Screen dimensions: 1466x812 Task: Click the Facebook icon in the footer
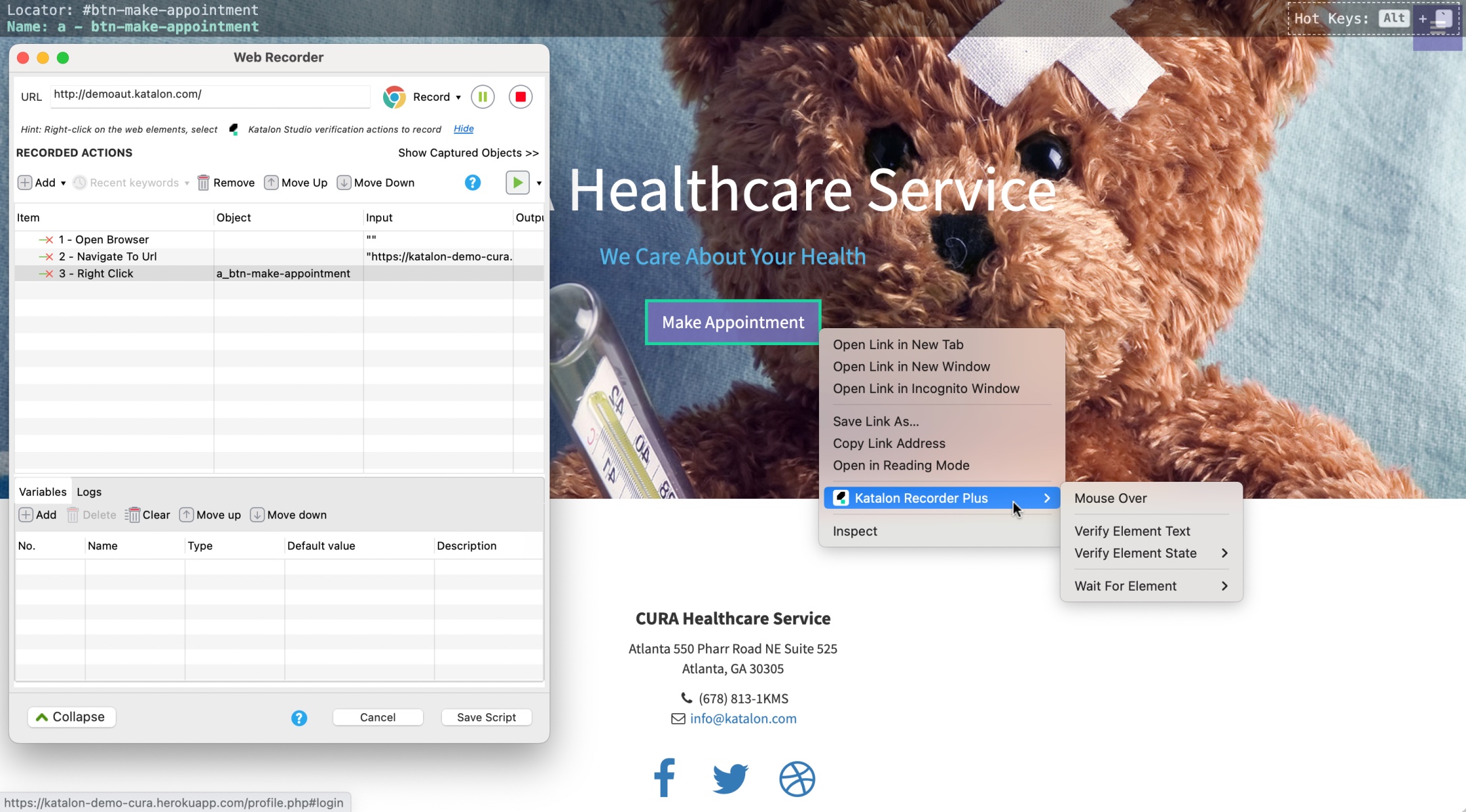[665, 777]
